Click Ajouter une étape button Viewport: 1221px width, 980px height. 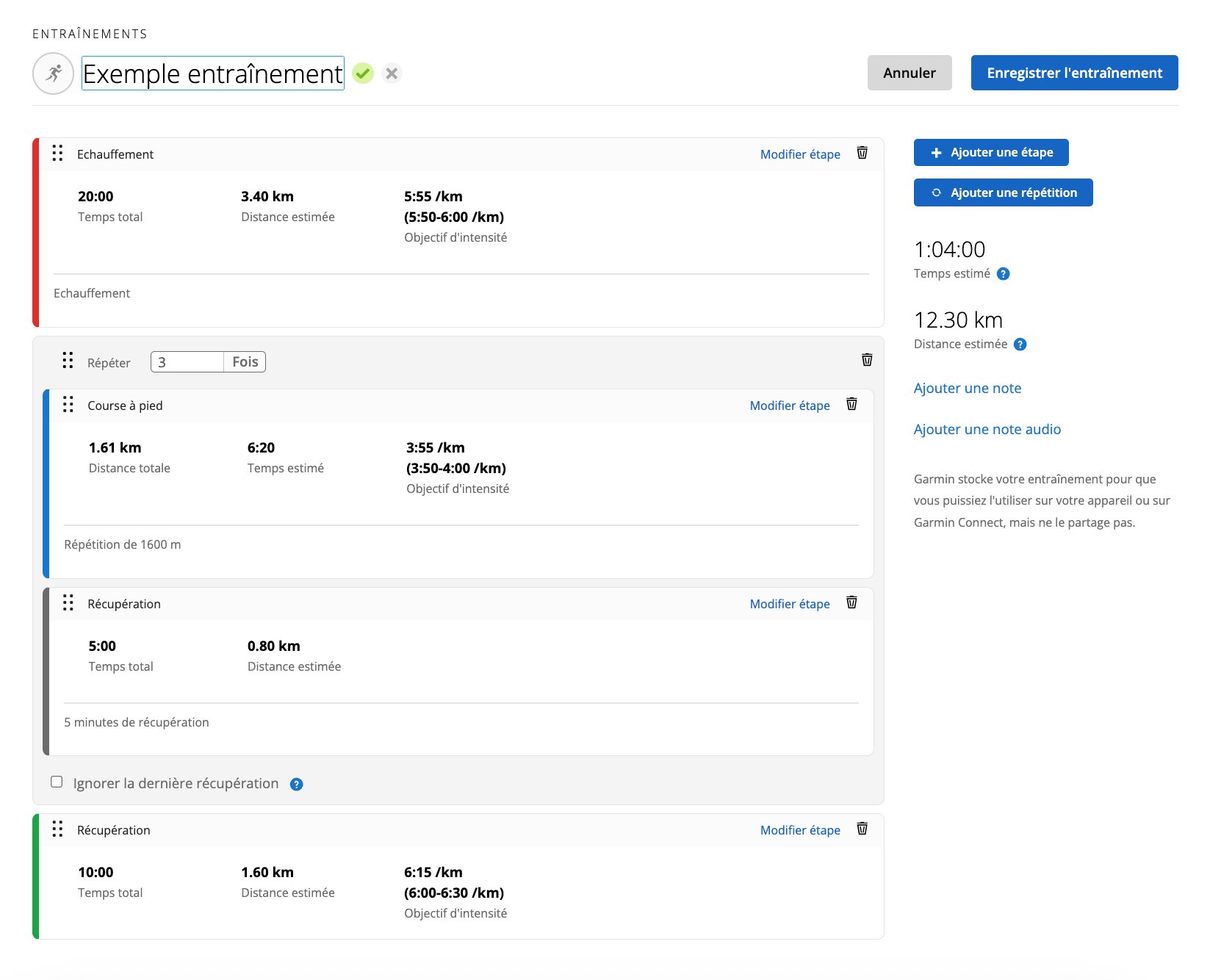click(991, 153)
